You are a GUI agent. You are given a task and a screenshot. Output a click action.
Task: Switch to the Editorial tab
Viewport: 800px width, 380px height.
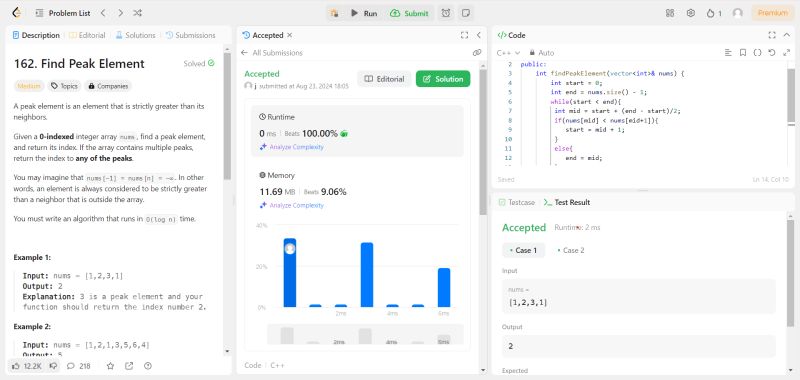click(87, 35)
